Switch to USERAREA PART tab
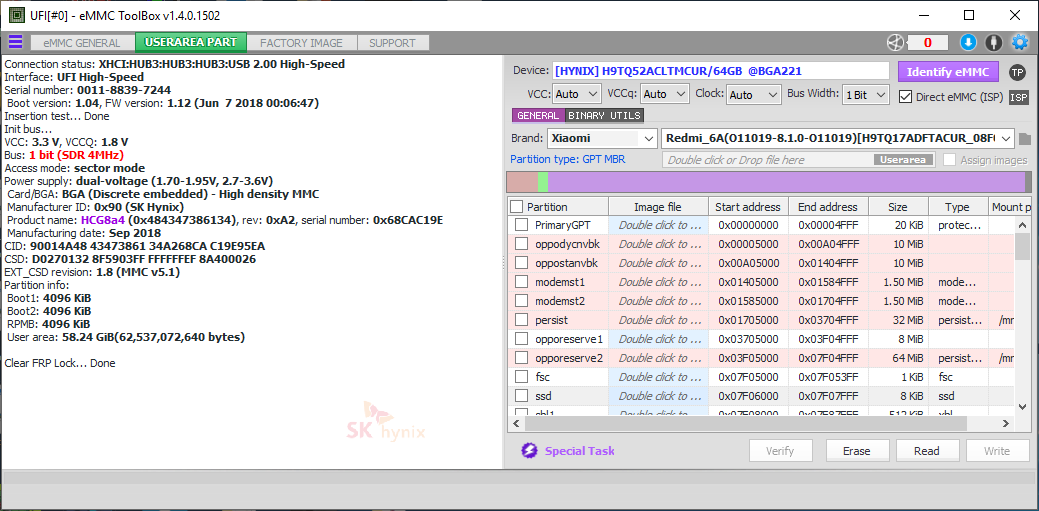Image resolution: width=1039 pixels, height=511 pixels. coord(191,42)
